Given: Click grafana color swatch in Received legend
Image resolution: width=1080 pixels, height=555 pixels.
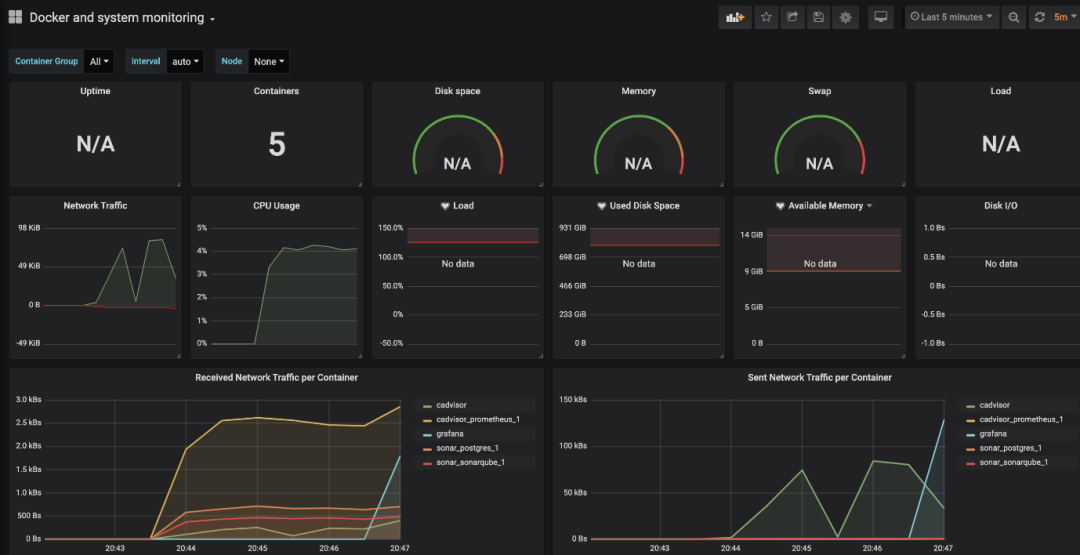Looking at the screenshot, I should (x=428, y=434).
